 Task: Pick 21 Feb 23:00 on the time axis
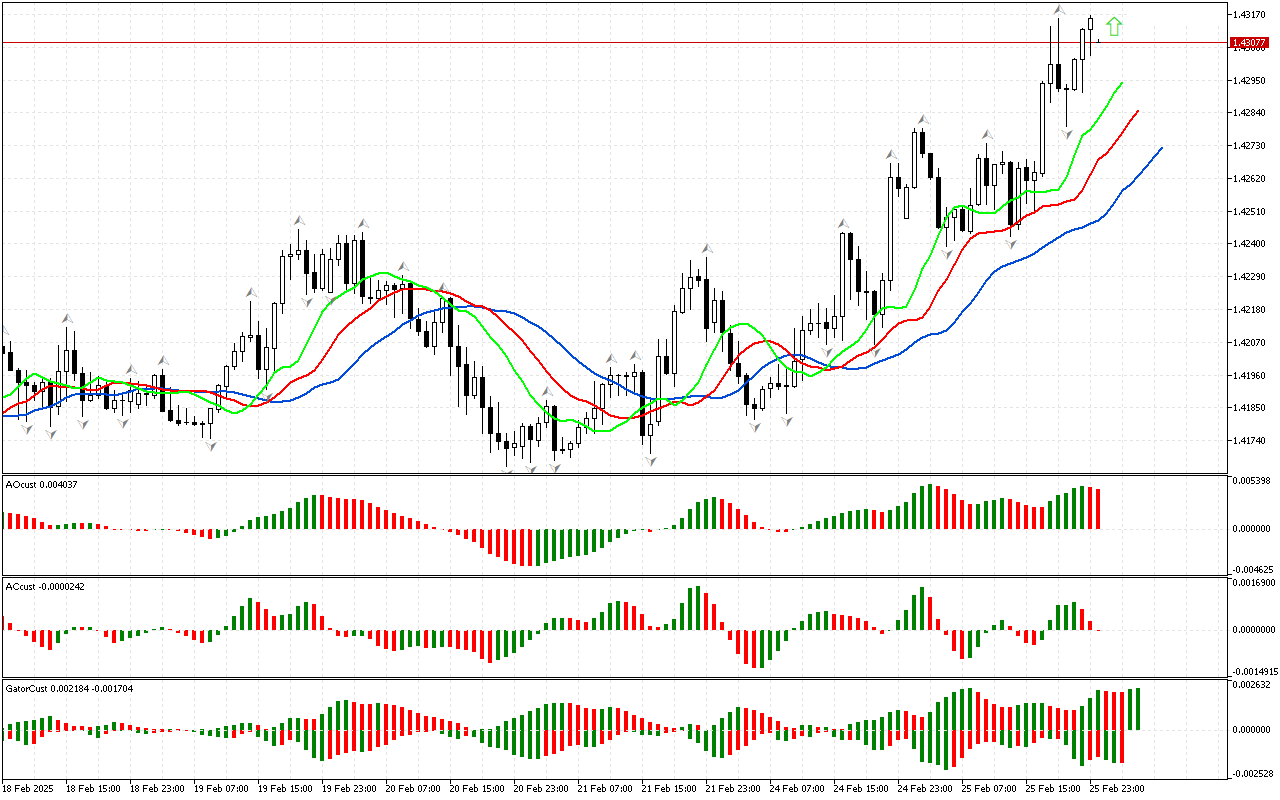tap(732, 789)
